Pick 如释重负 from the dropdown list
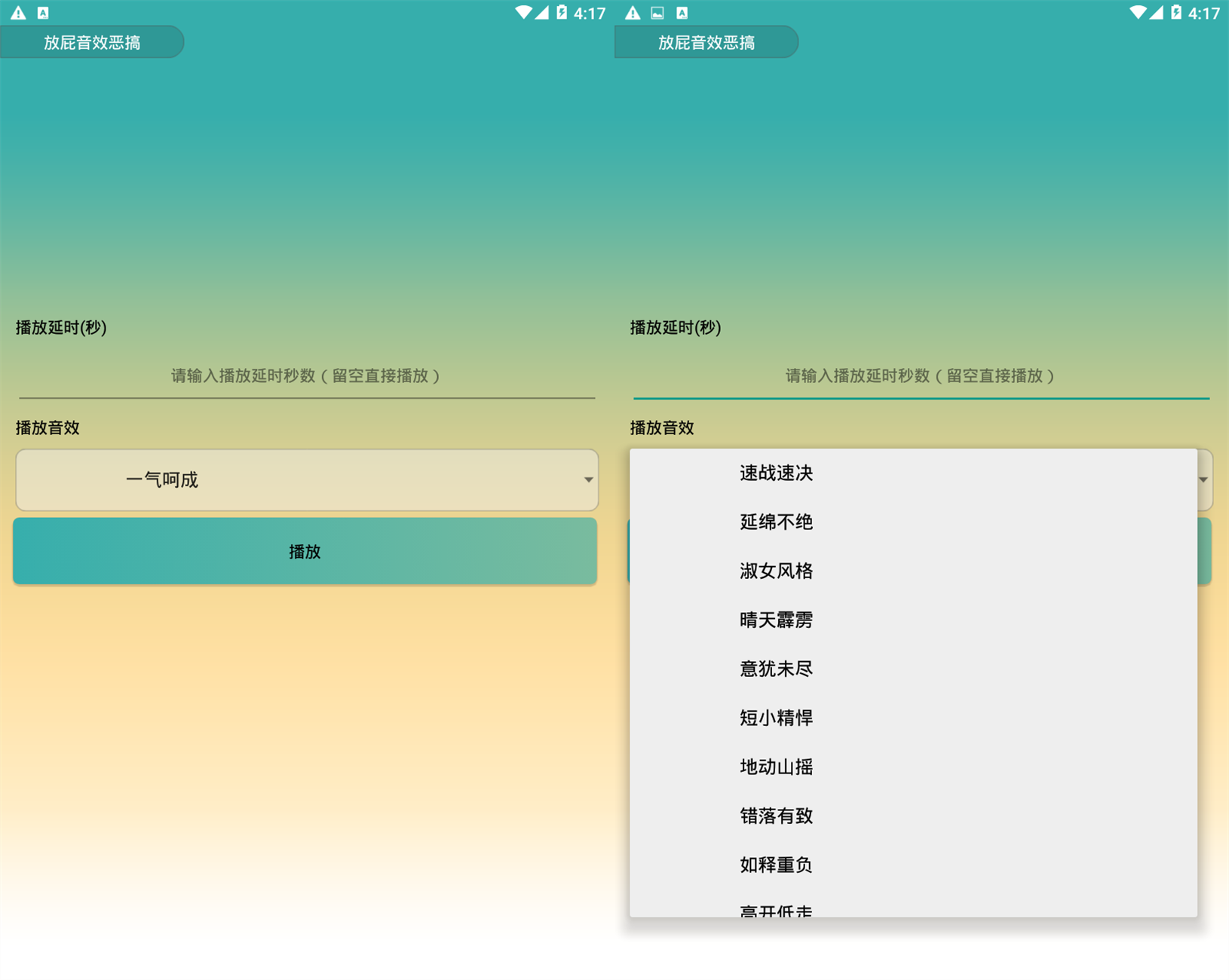The image size is (1229, 980). (776, 865)
